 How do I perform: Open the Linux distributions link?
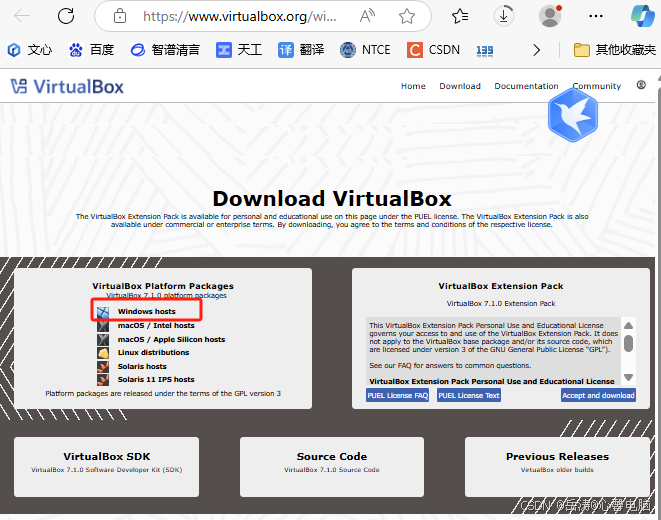pyautogui.click(x=153, y=352)
